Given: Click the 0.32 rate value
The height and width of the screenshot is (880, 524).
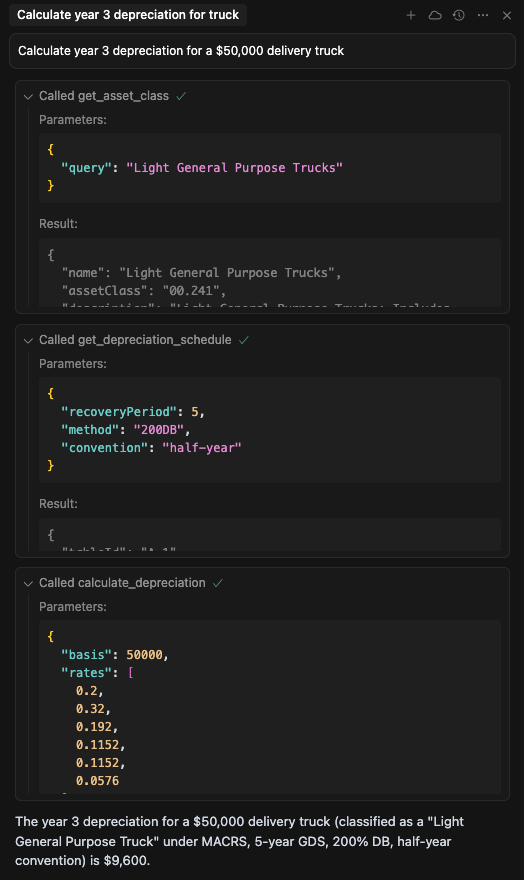Looking at the screenshot, I should (93, 708).
